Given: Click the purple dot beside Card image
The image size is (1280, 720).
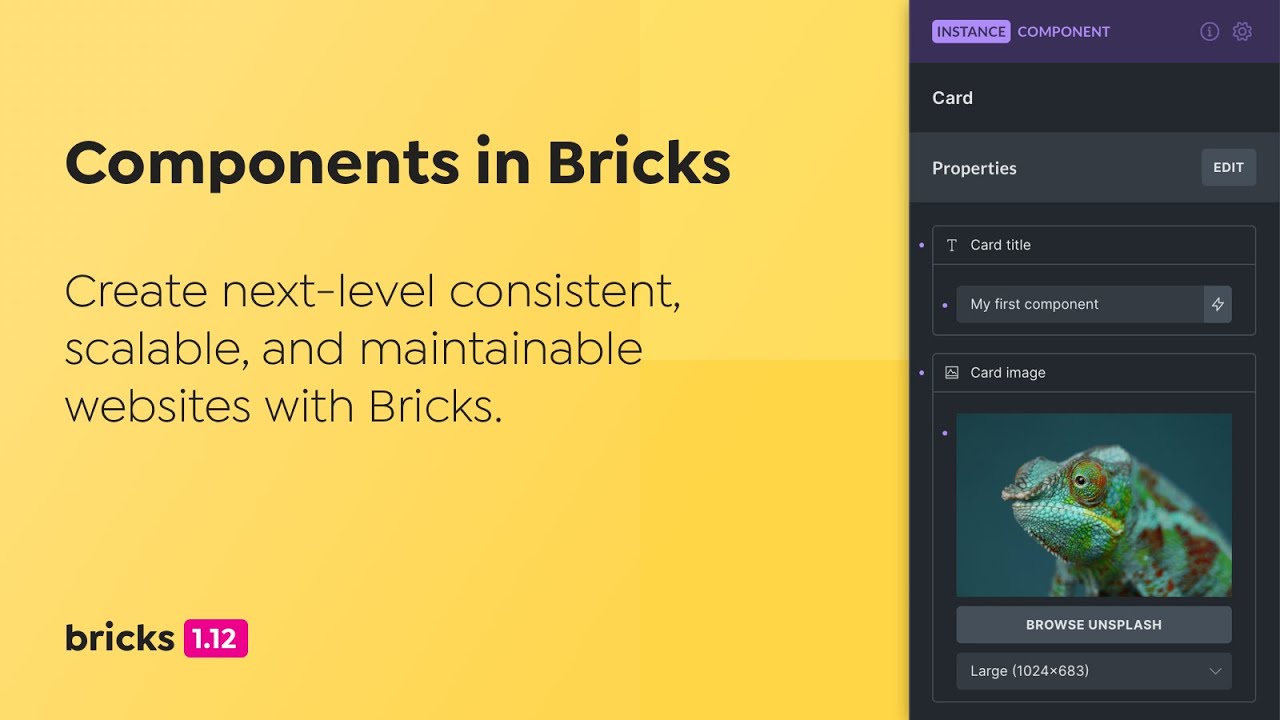Looking at the screenshot, I should point(921,372).
